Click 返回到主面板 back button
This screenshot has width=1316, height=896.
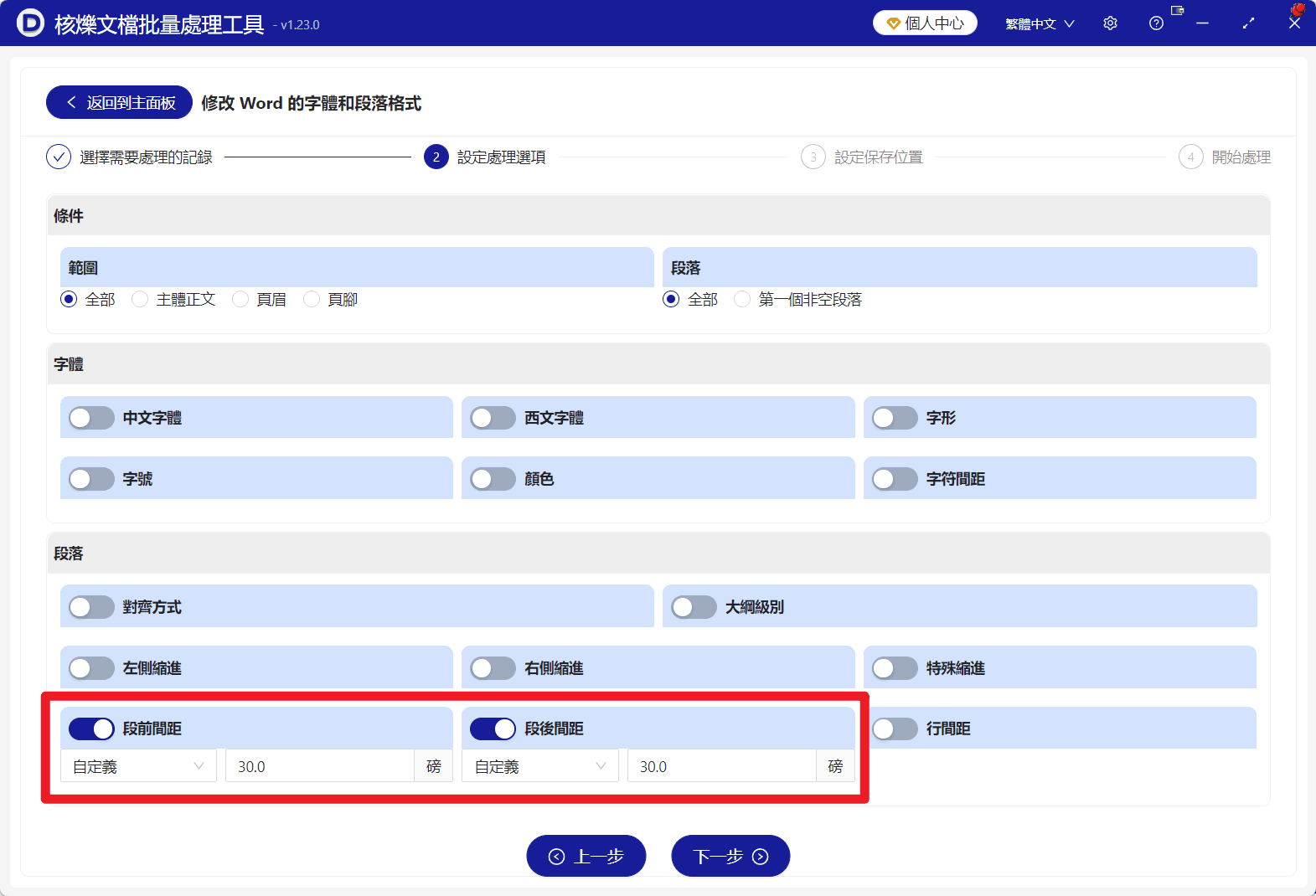[119, 102]
